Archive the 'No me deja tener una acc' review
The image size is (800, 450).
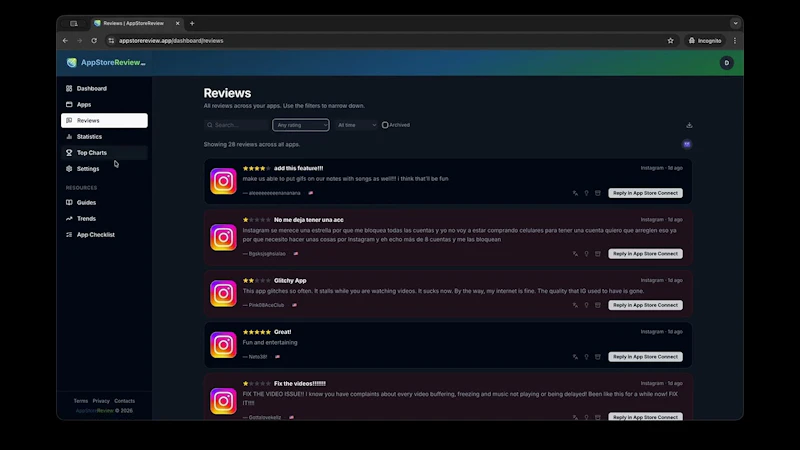(597, 254)
